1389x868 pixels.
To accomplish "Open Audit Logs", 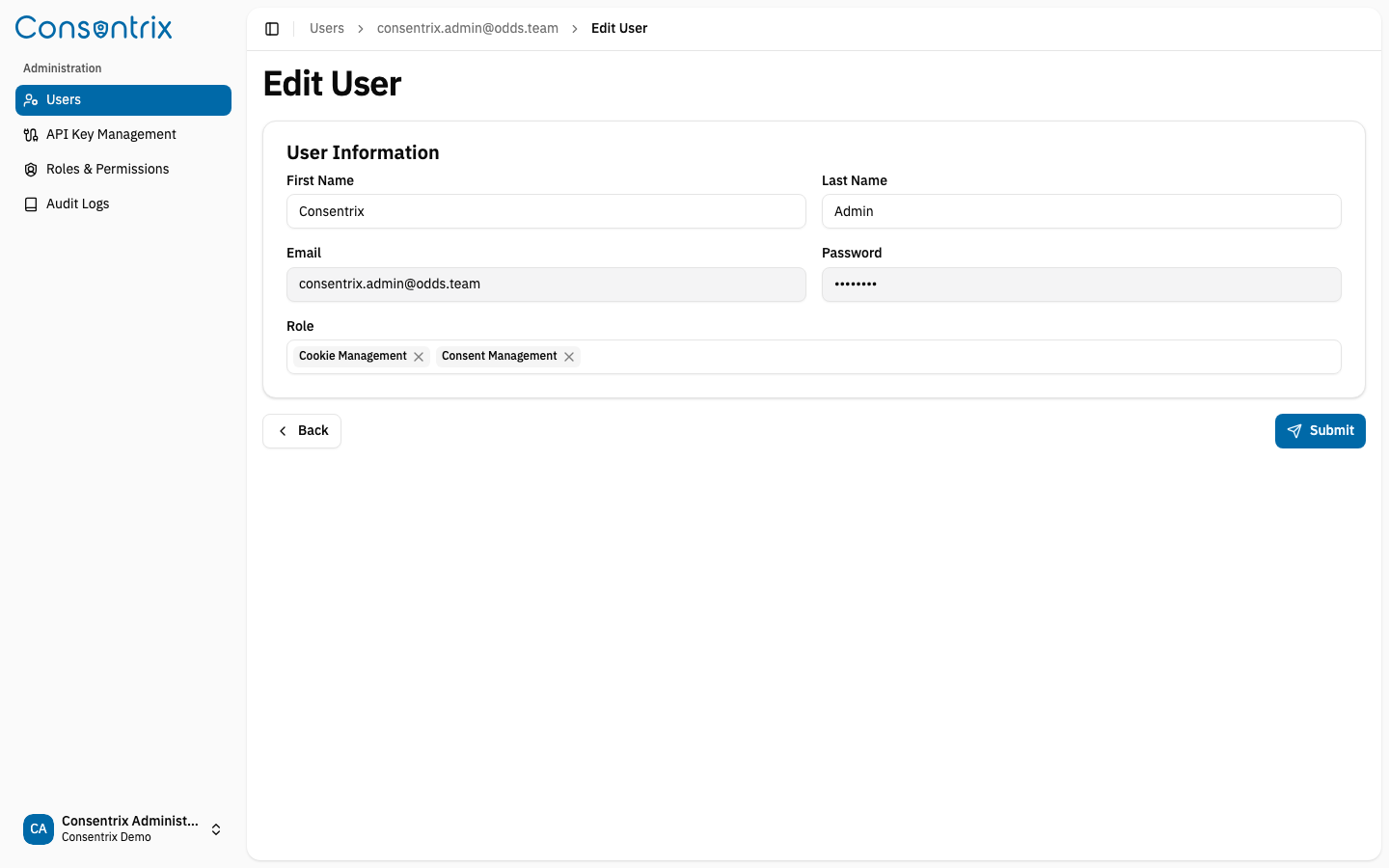I will (x=123, y=204).
